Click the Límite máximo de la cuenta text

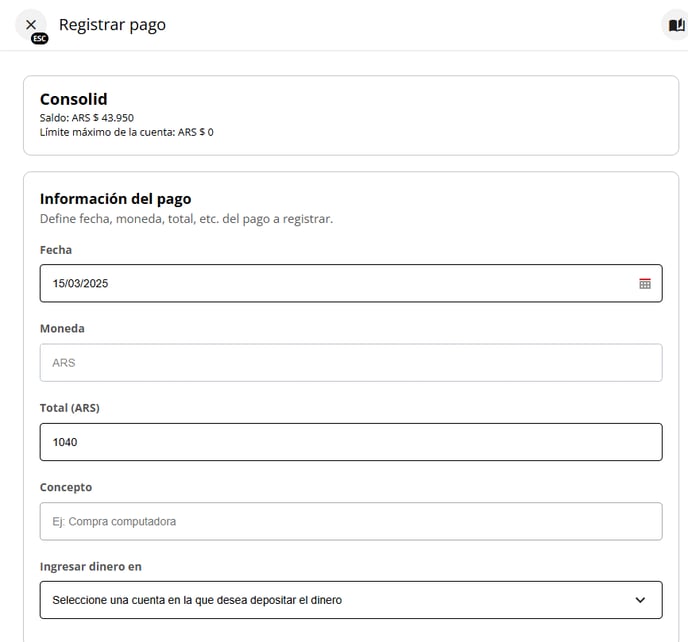[126, 132]
